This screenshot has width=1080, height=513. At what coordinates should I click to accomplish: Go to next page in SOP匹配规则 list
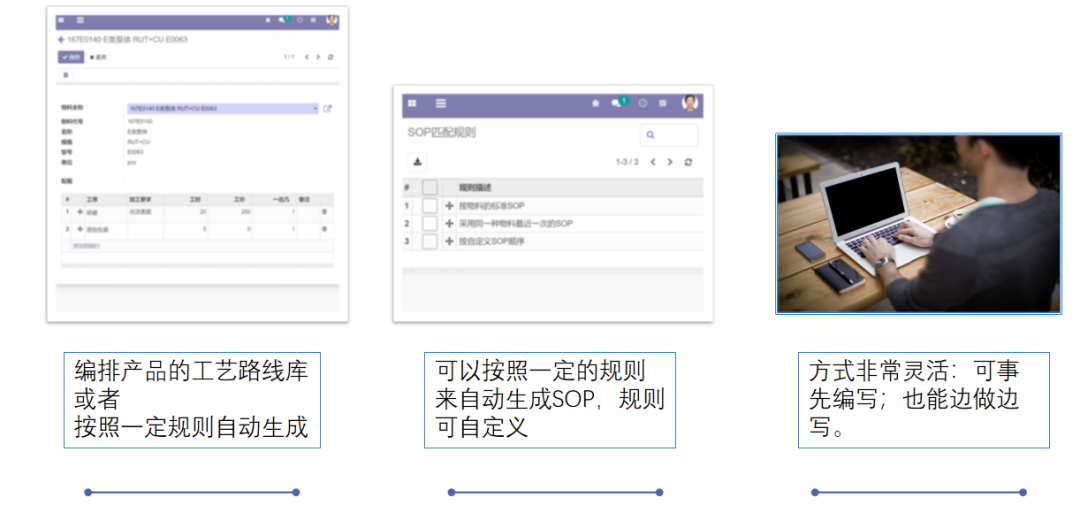(670, 162)
